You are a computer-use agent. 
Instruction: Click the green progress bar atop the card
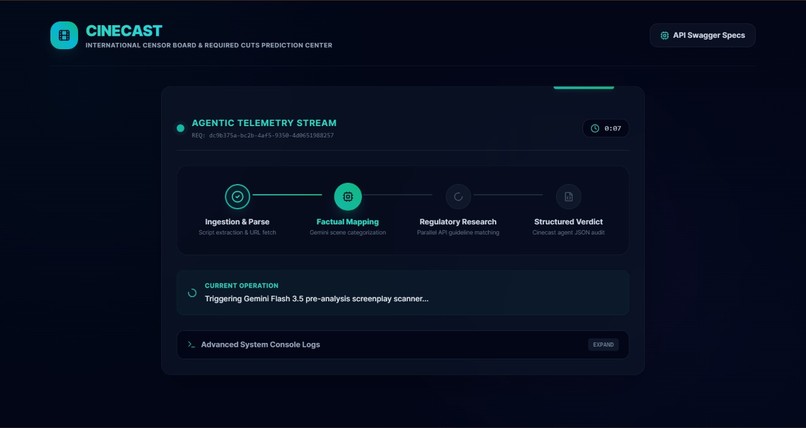click(583, 88)
